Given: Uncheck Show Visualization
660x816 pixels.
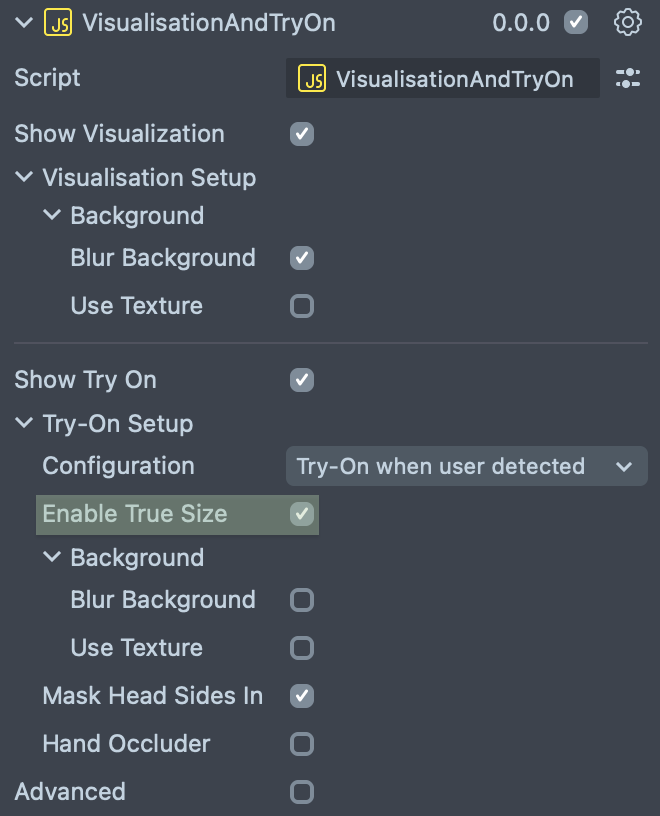Looking at the screenshot, I should click(302, 134).
